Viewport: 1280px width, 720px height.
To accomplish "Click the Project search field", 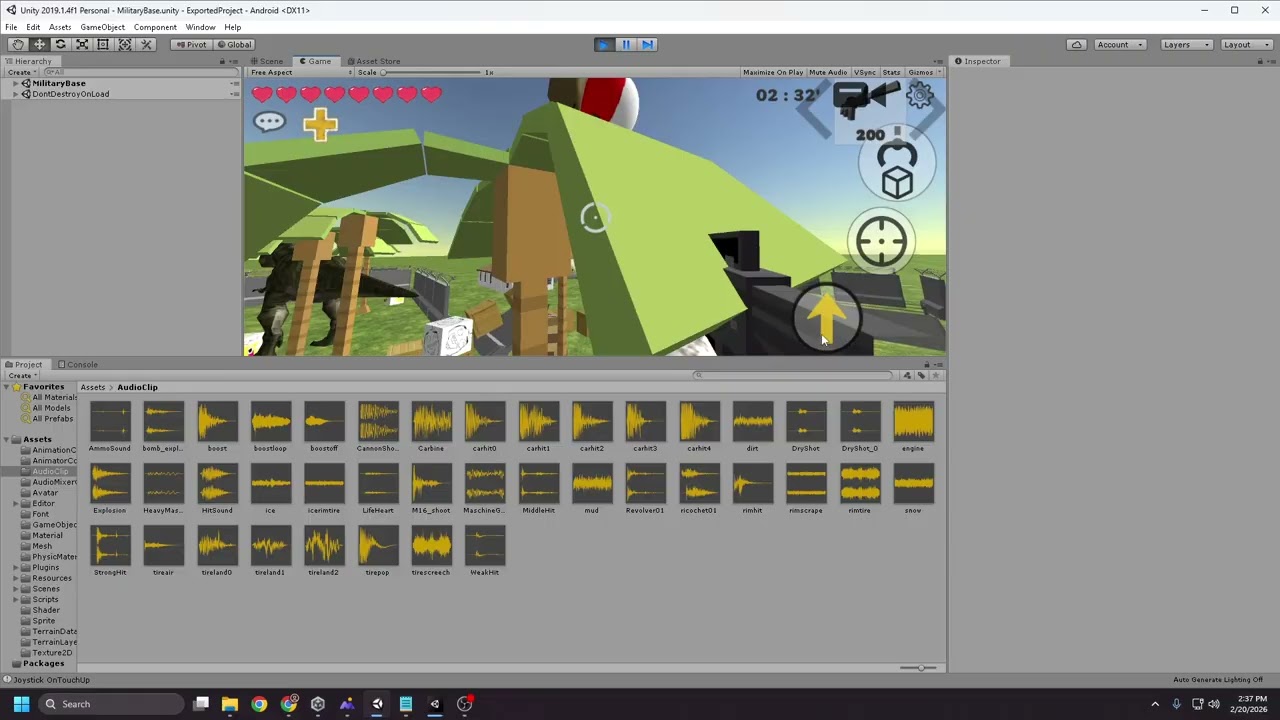I will (795, 376).
